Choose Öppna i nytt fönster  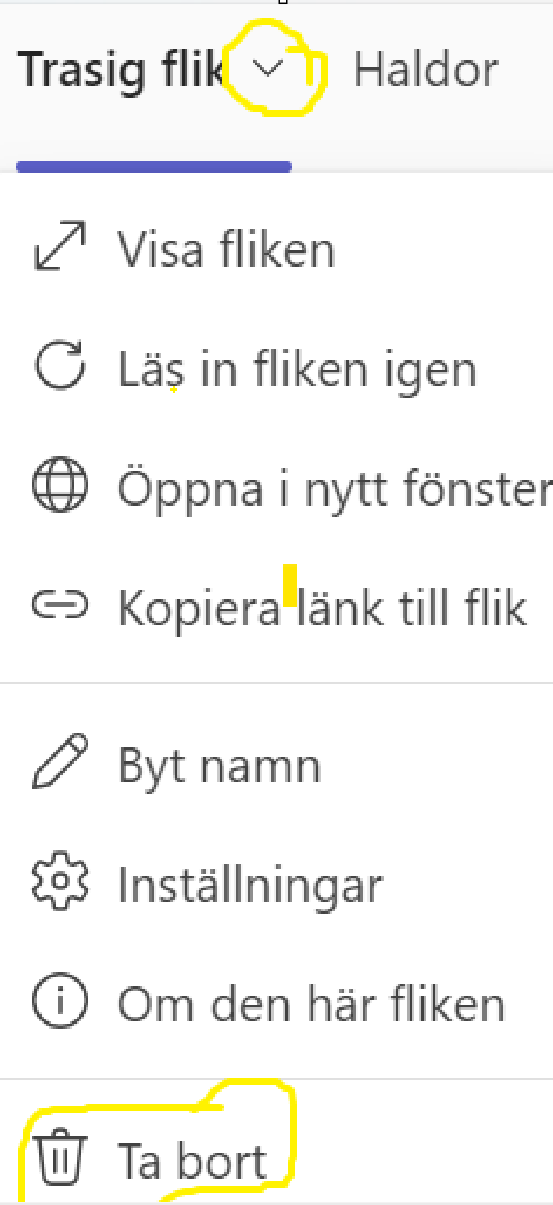pyautogui.click(x=276, y=488)
